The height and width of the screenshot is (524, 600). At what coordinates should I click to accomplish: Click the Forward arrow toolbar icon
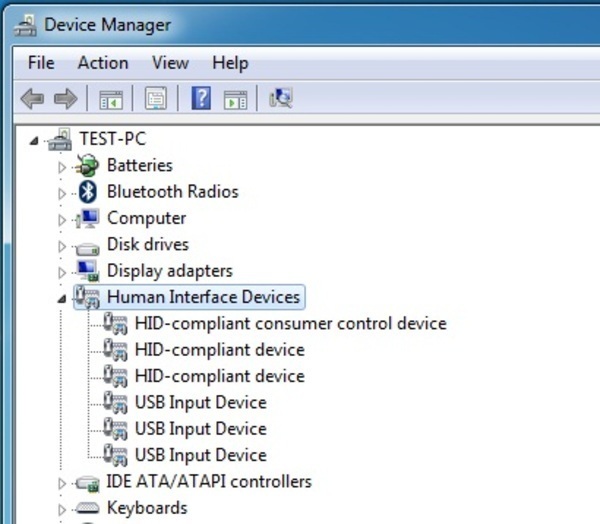65,99
